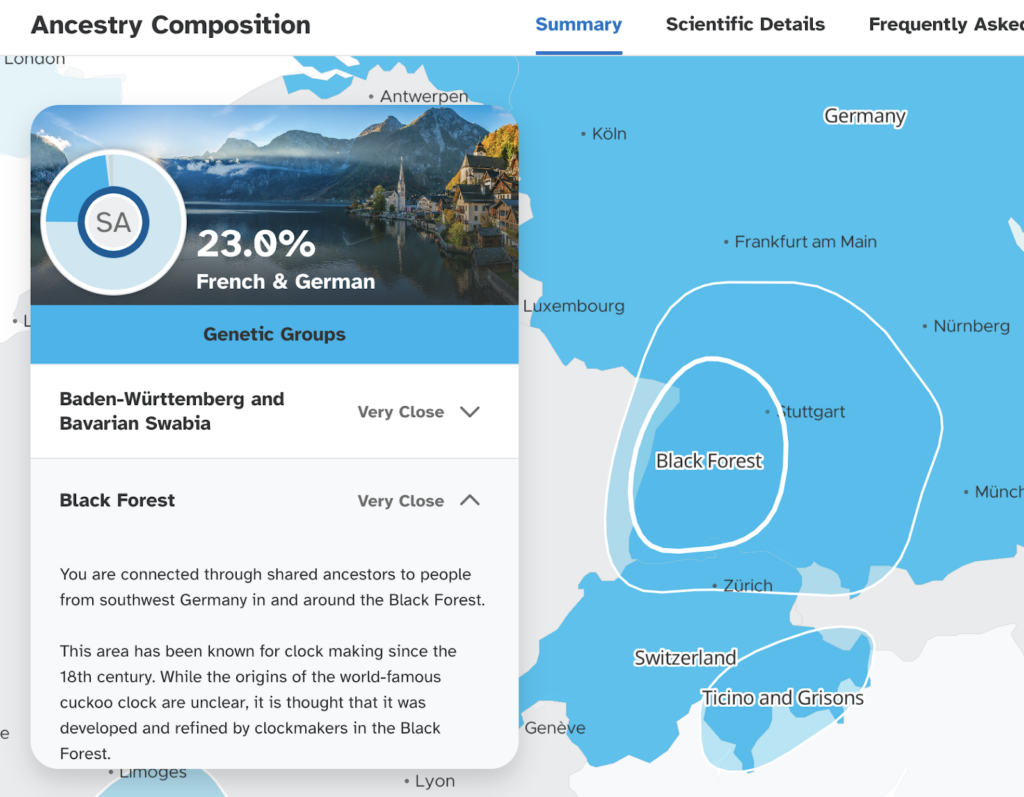Select the Switzerland label on the map

pyautogui.click(x=685, y=658)
